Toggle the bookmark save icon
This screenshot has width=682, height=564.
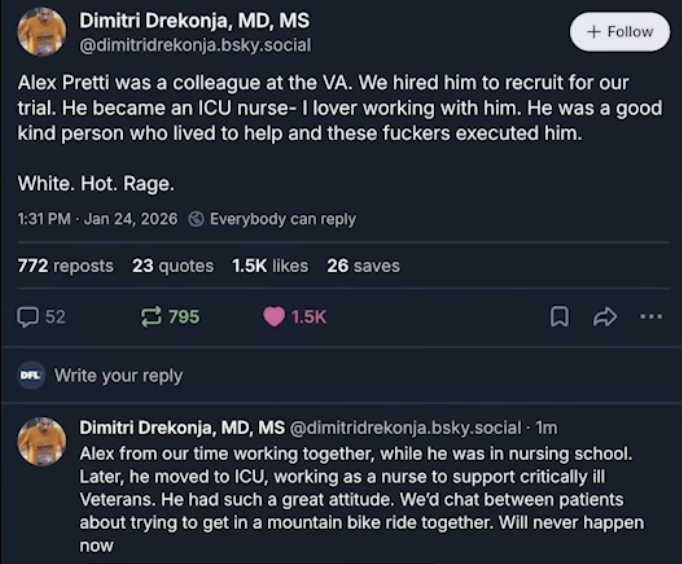pyautogui.click(x=560, y=317)
